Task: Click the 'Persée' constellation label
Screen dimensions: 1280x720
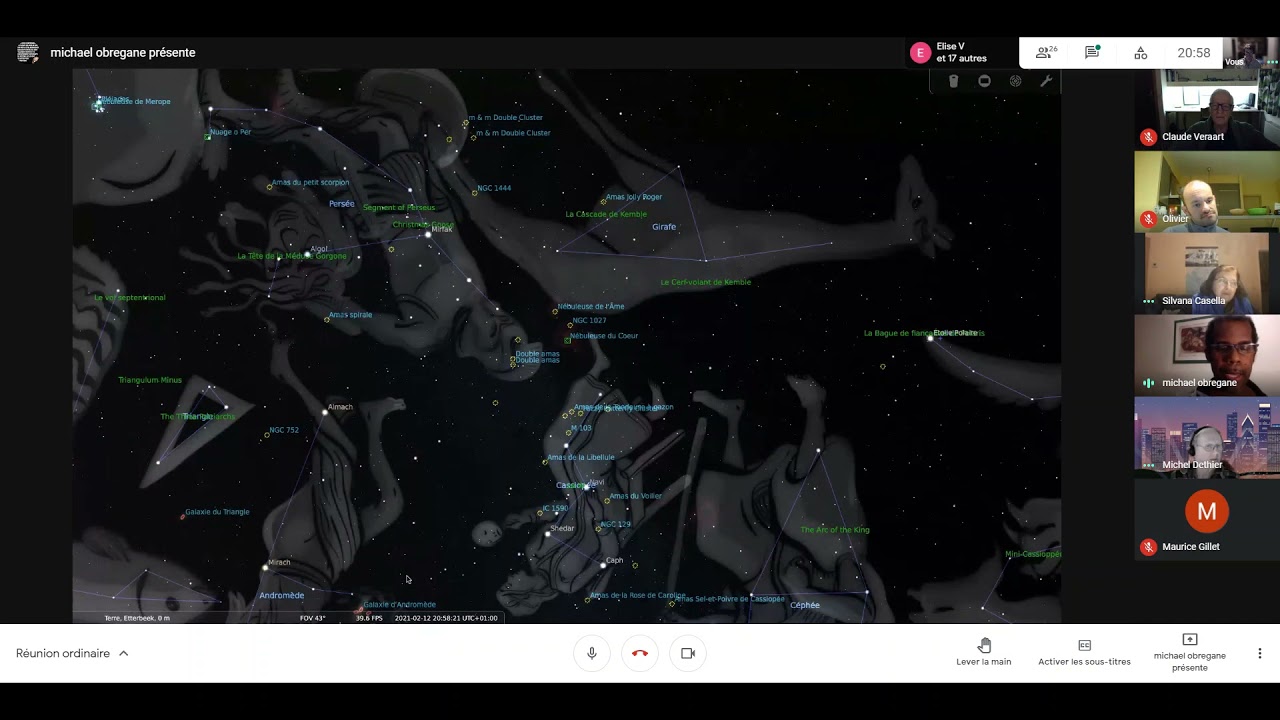Action: (342, 204)
